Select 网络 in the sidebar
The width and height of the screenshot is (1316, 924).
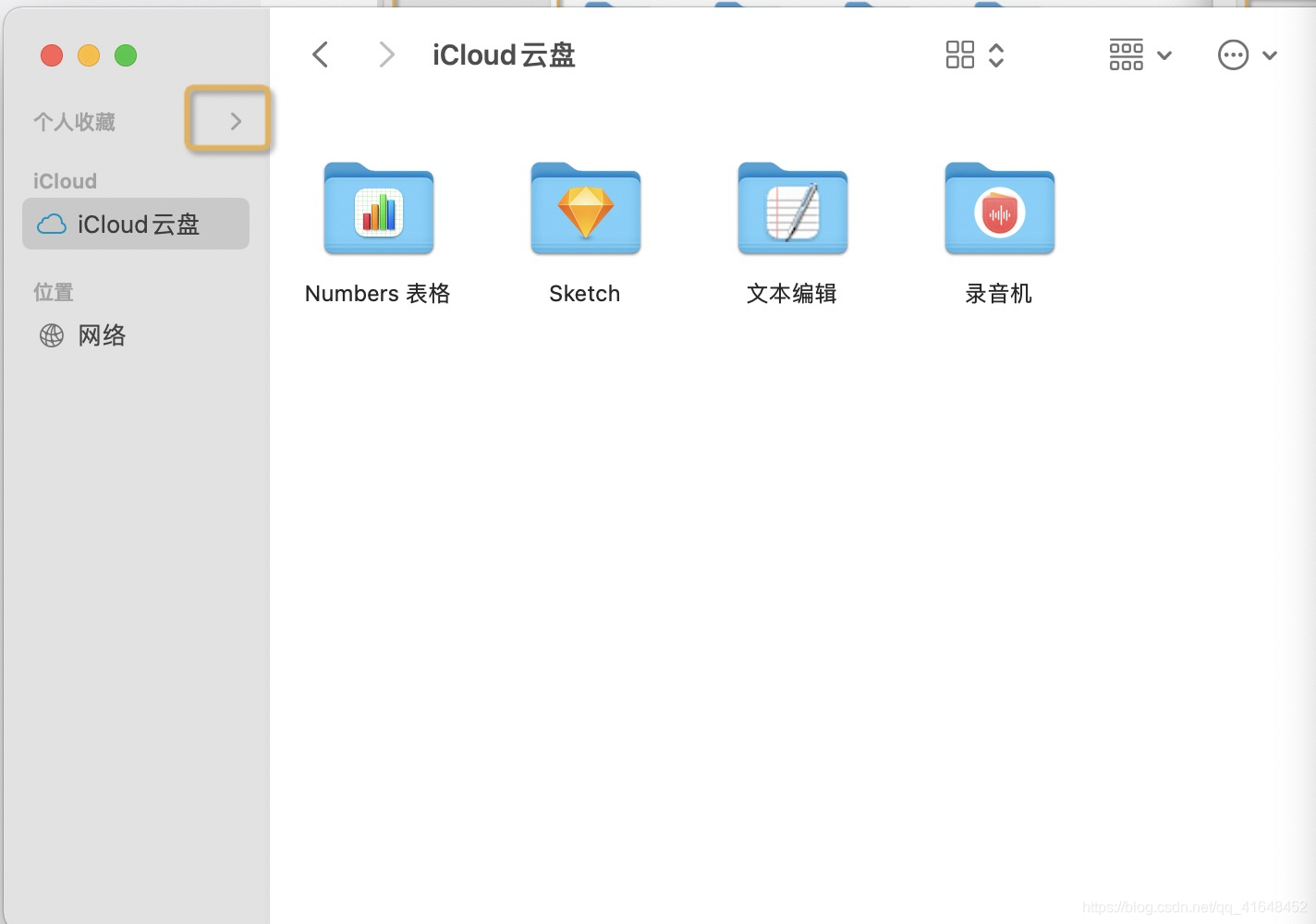coord(136,335)
